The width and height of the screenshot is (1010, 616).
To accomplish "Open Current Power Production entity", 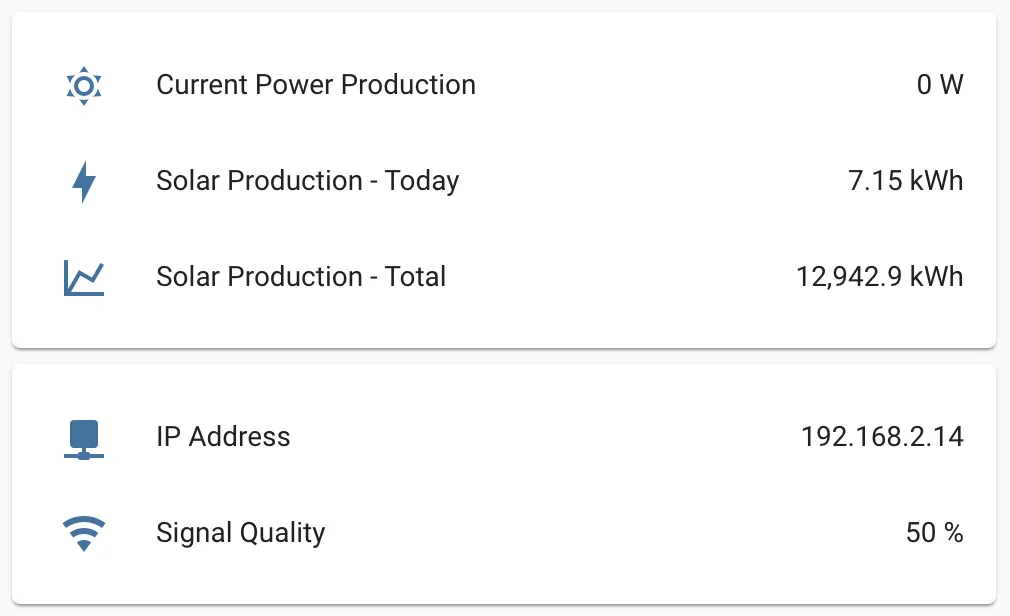I will click(x=316, y=84).
